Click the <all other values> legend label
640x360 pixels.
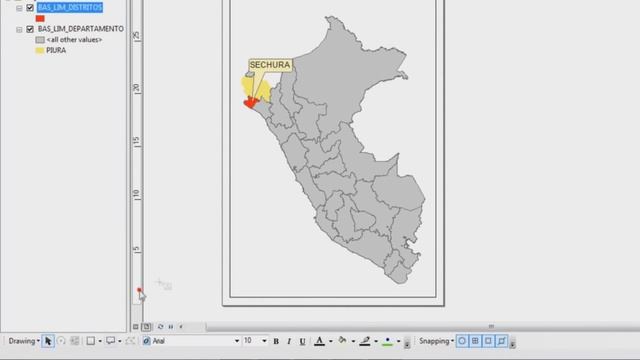(74, 40)
